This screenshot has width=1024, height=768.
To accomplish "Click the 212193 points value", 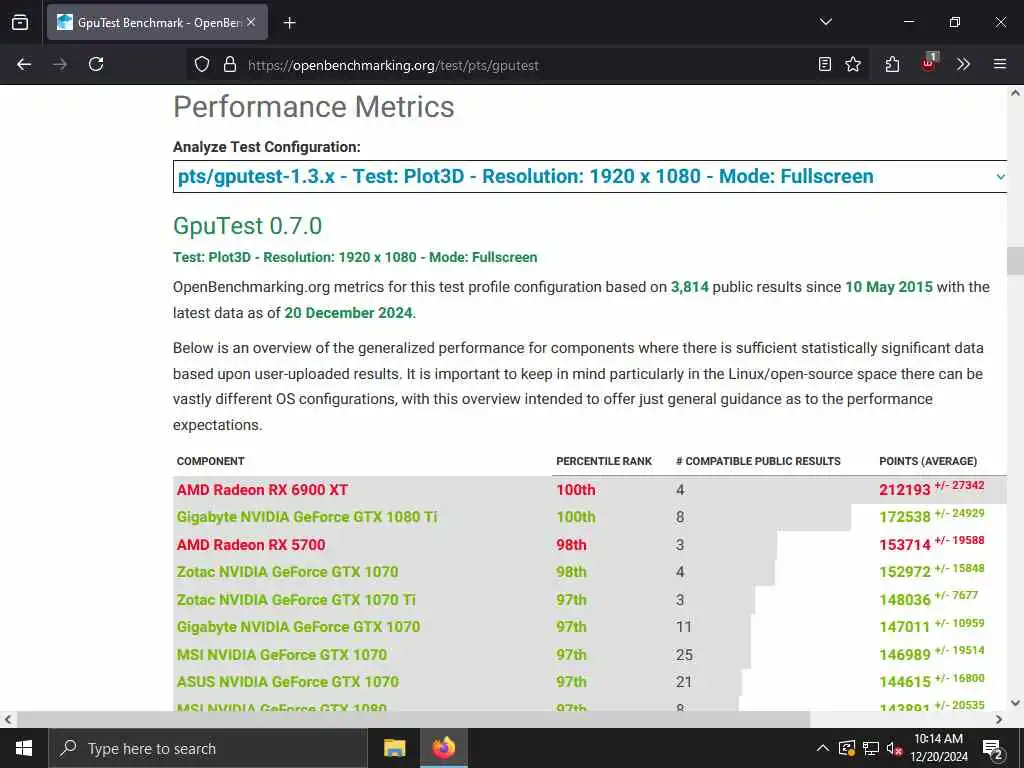I will 904,490.
